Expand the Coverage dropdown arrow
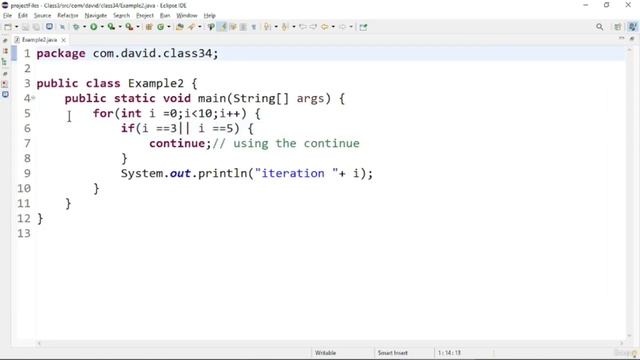640x360 pixels. tap(120, 27)
